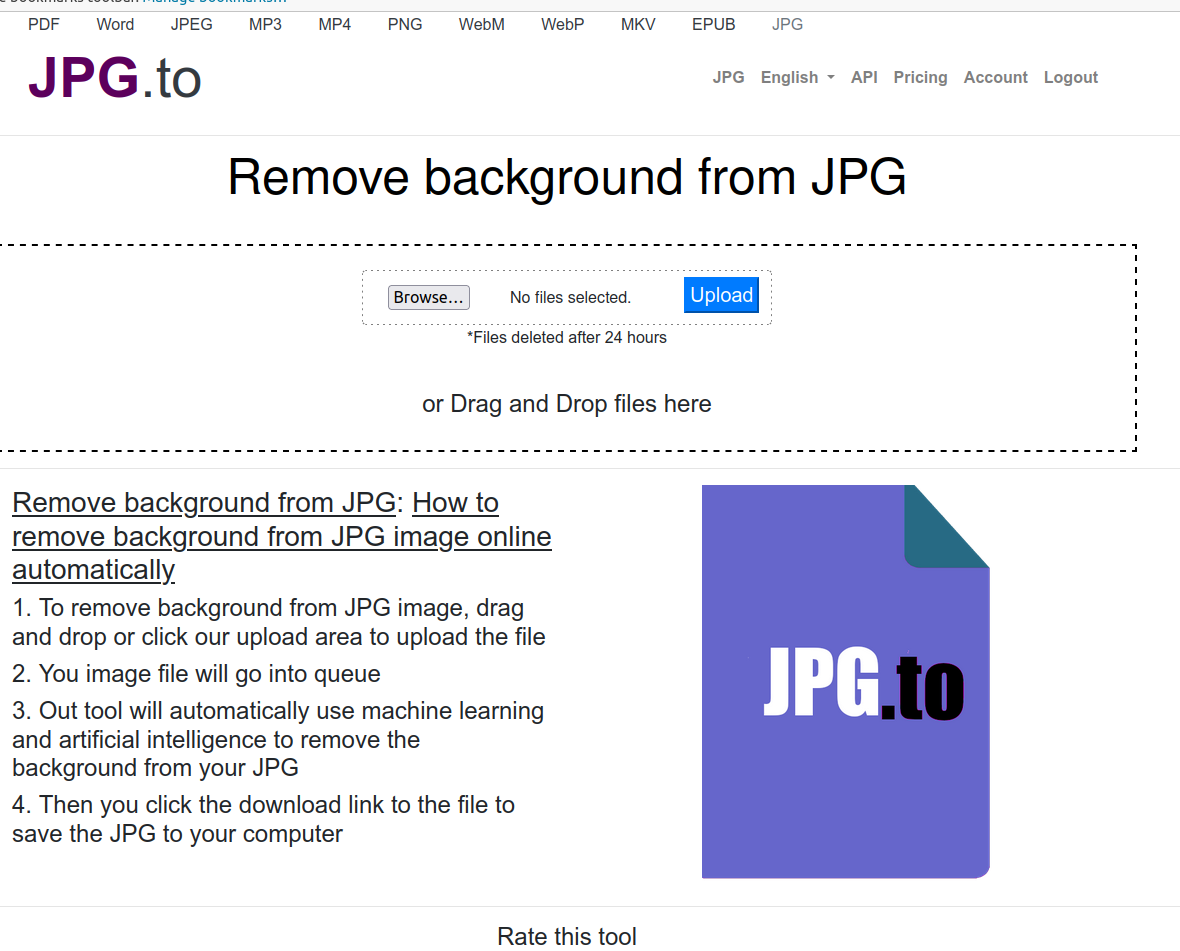
Task: Switch to the Word tools tab
Action: pyautogui.click(x=114, y=24)
